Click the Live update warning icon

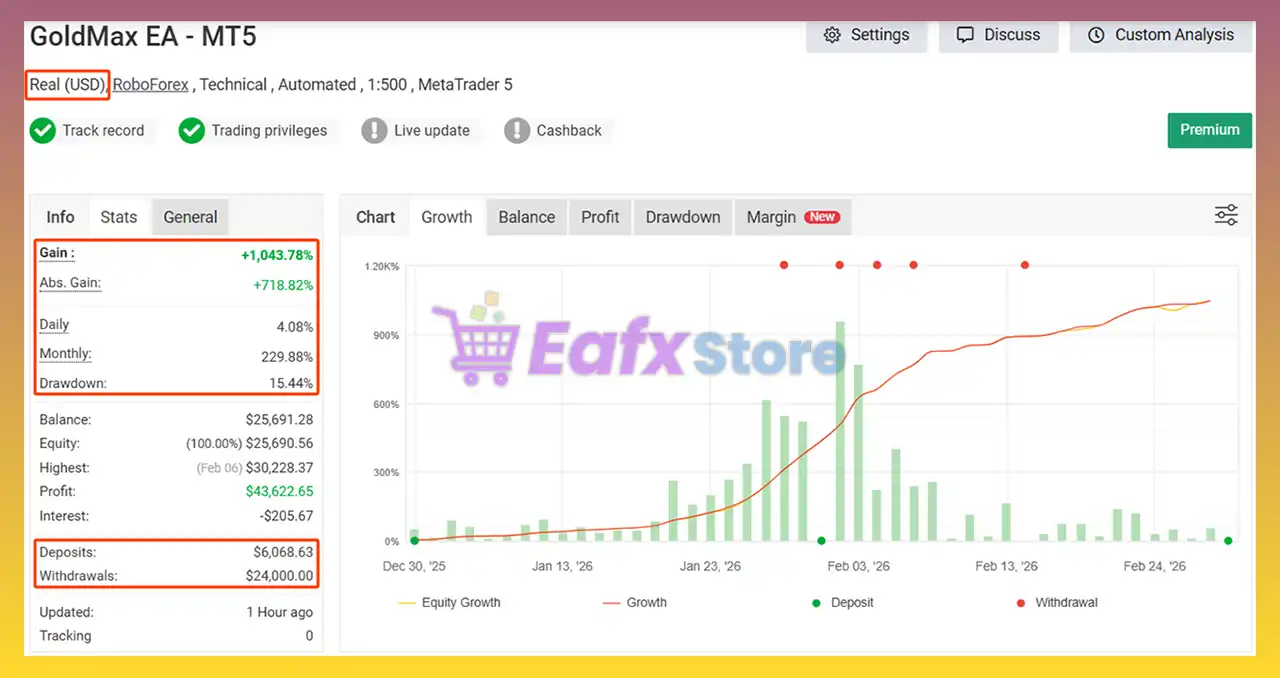374,131
